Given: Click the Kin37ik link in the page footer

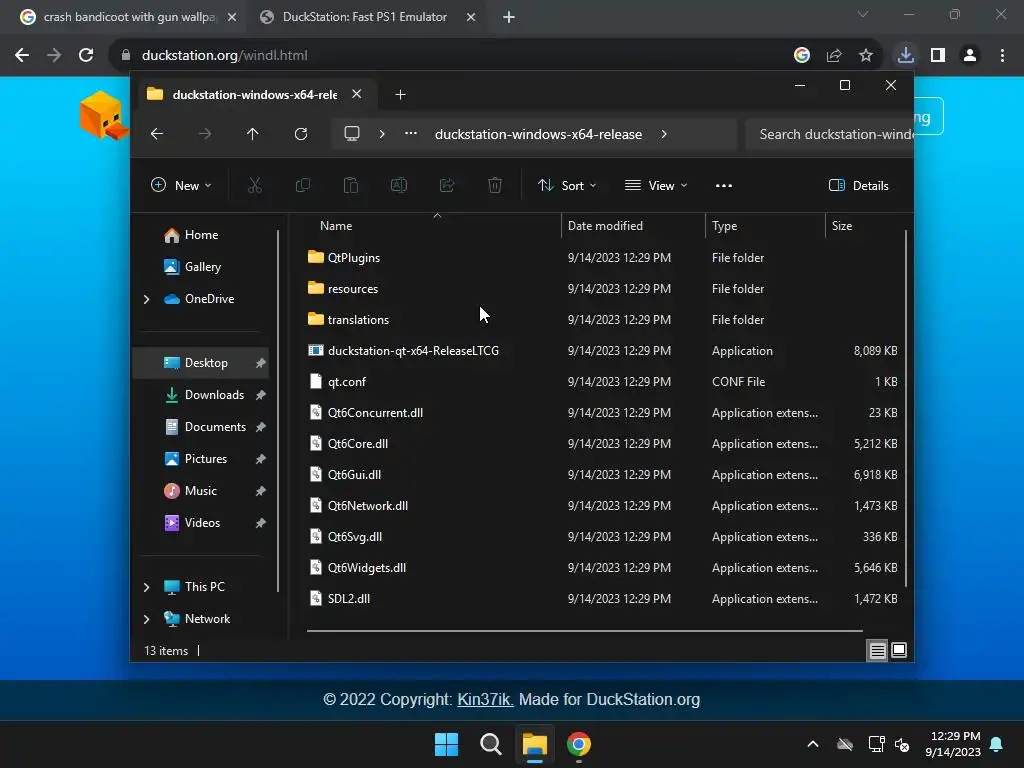Looking at the screenshot, I should pos(485,699).
